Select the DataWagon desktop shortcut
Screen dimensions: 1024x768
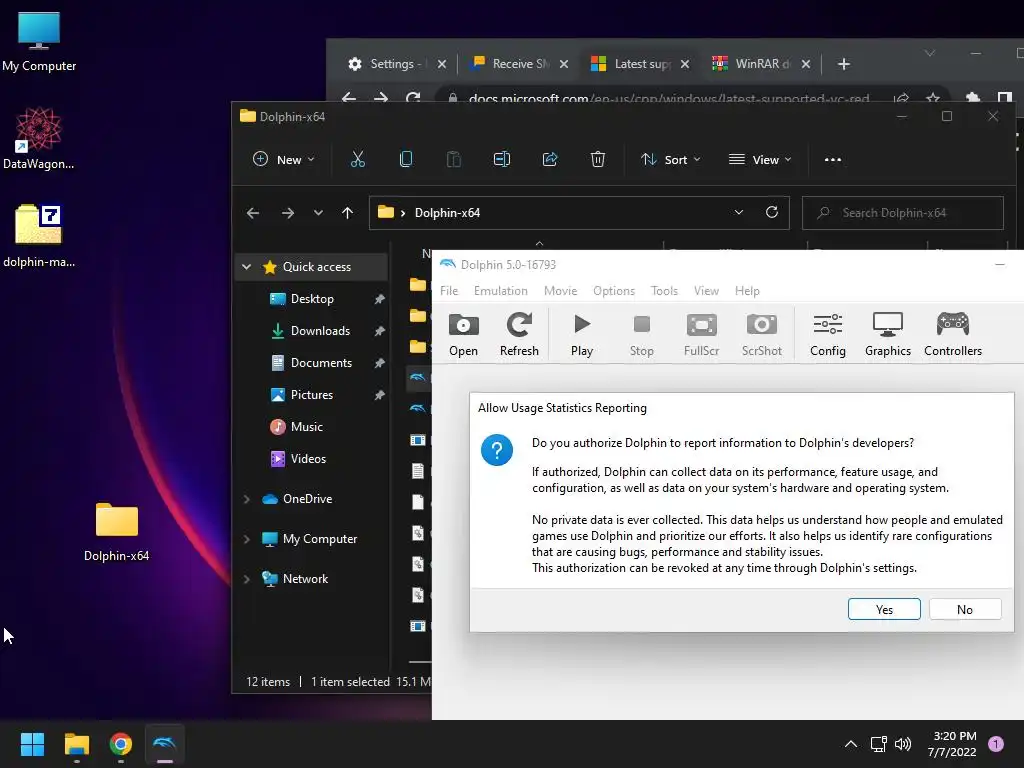[39, 138]
